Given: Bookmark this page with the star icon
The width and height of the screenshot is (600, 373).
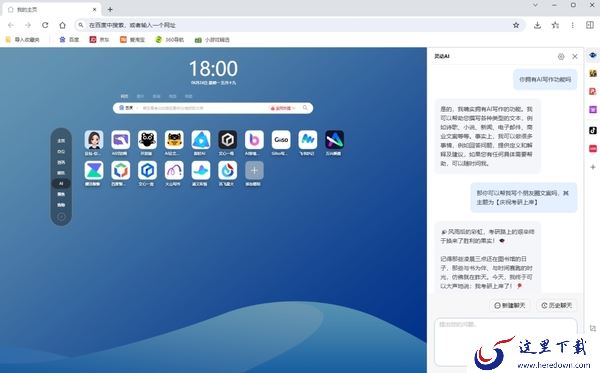Looking at the screenshot, I should 516,25.
